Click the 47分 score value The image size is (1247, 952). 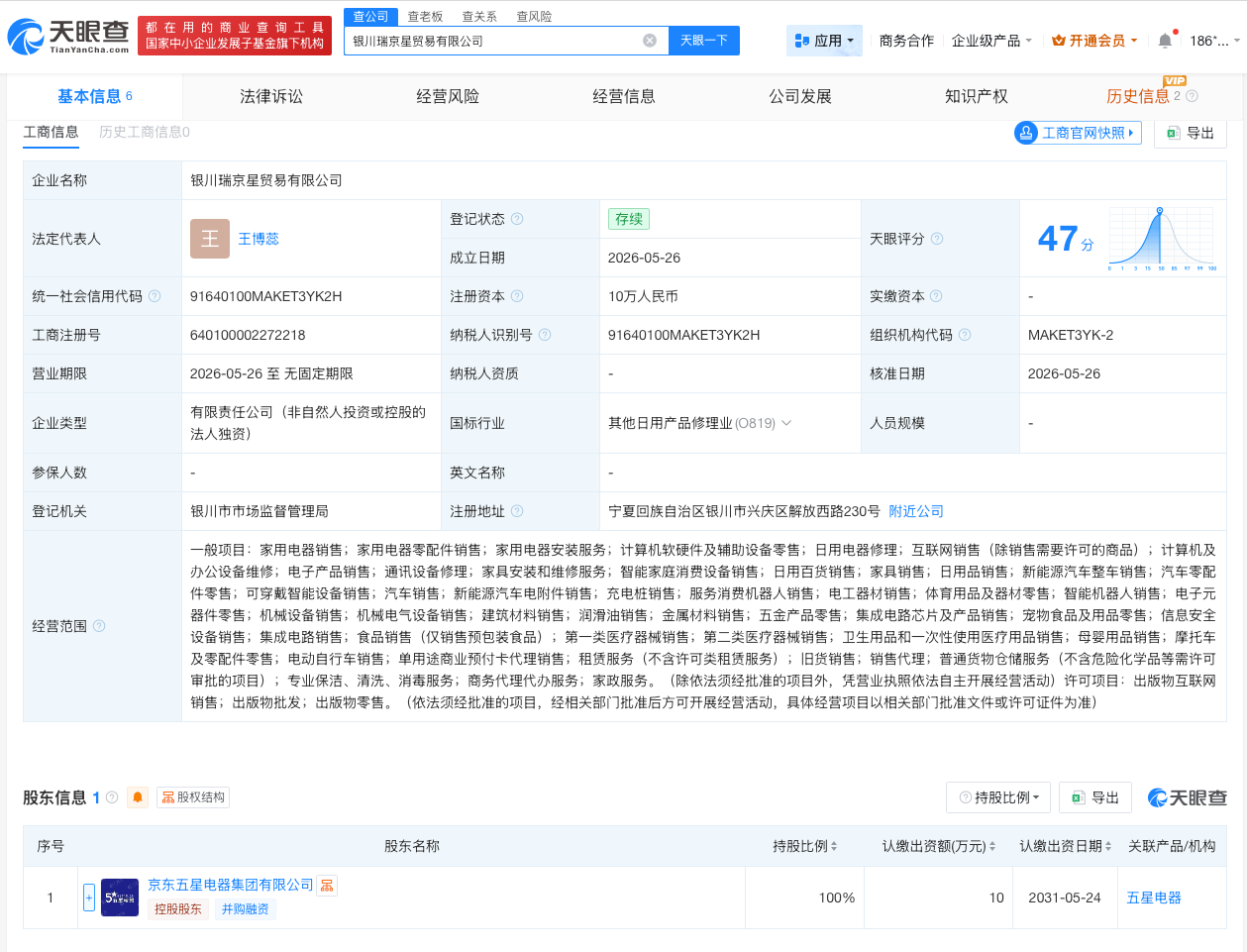coord(1066,239)
